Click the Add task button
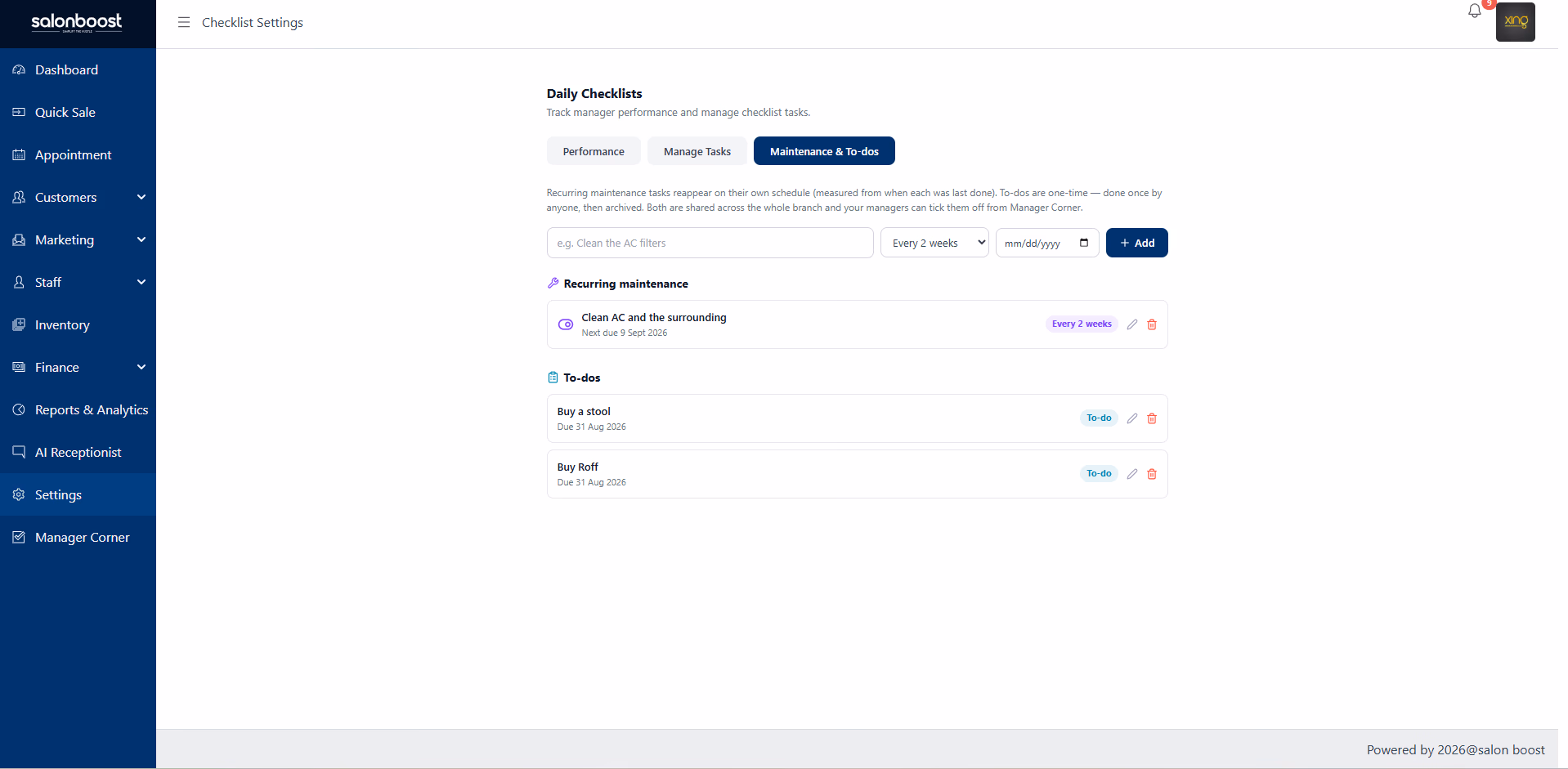Viewport: 1568px width, 769px height. [1136, 243]
